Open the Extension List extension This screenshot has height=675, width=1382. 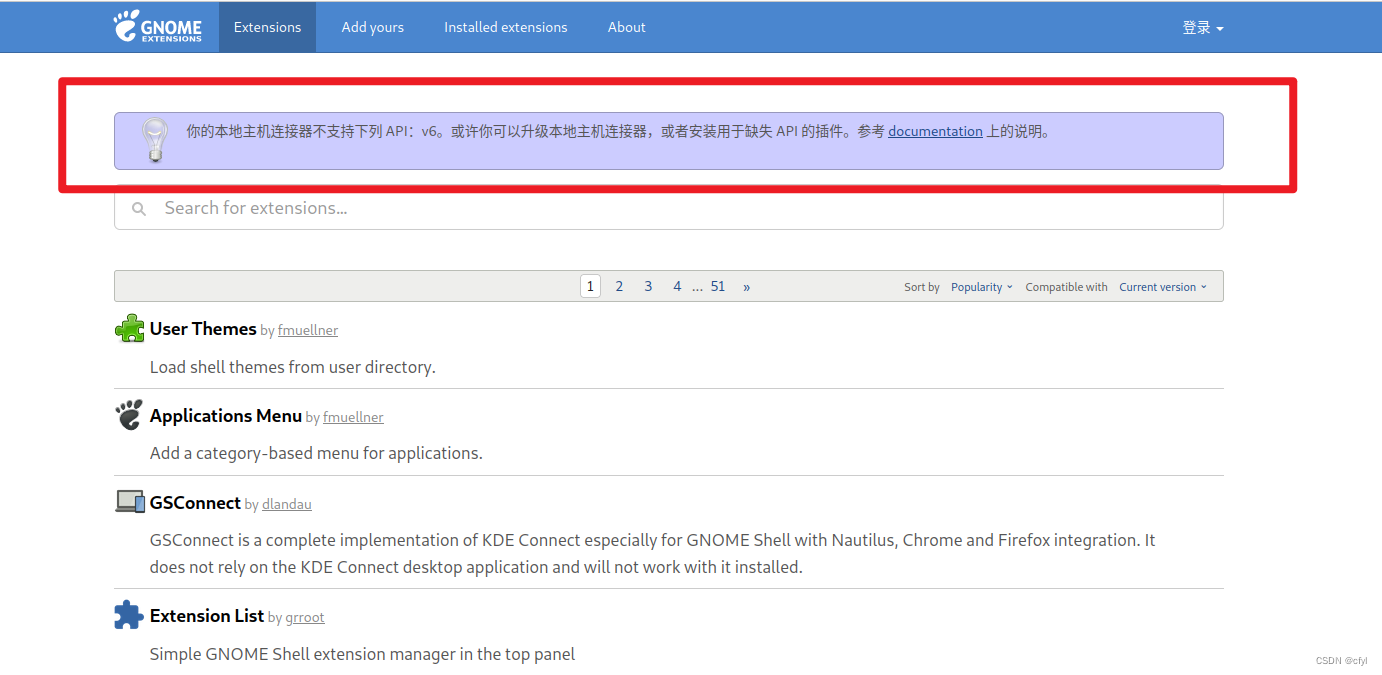tap(207, 615)
